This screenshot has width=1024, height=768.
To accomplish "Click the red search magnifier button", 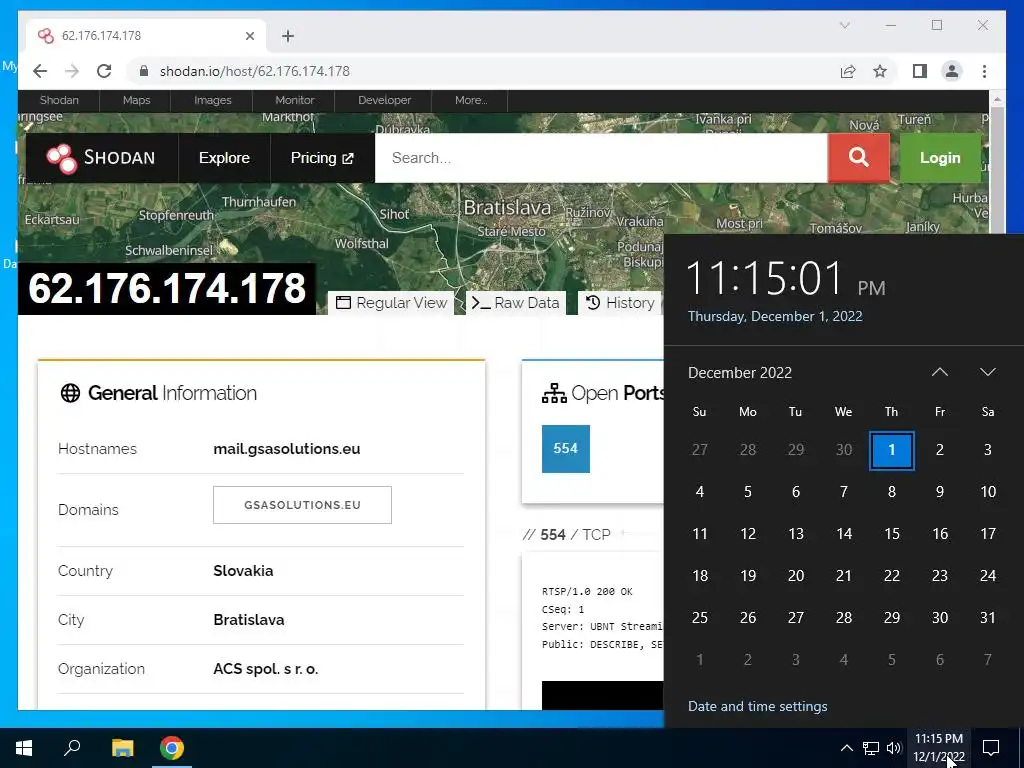I will (858, 158).
